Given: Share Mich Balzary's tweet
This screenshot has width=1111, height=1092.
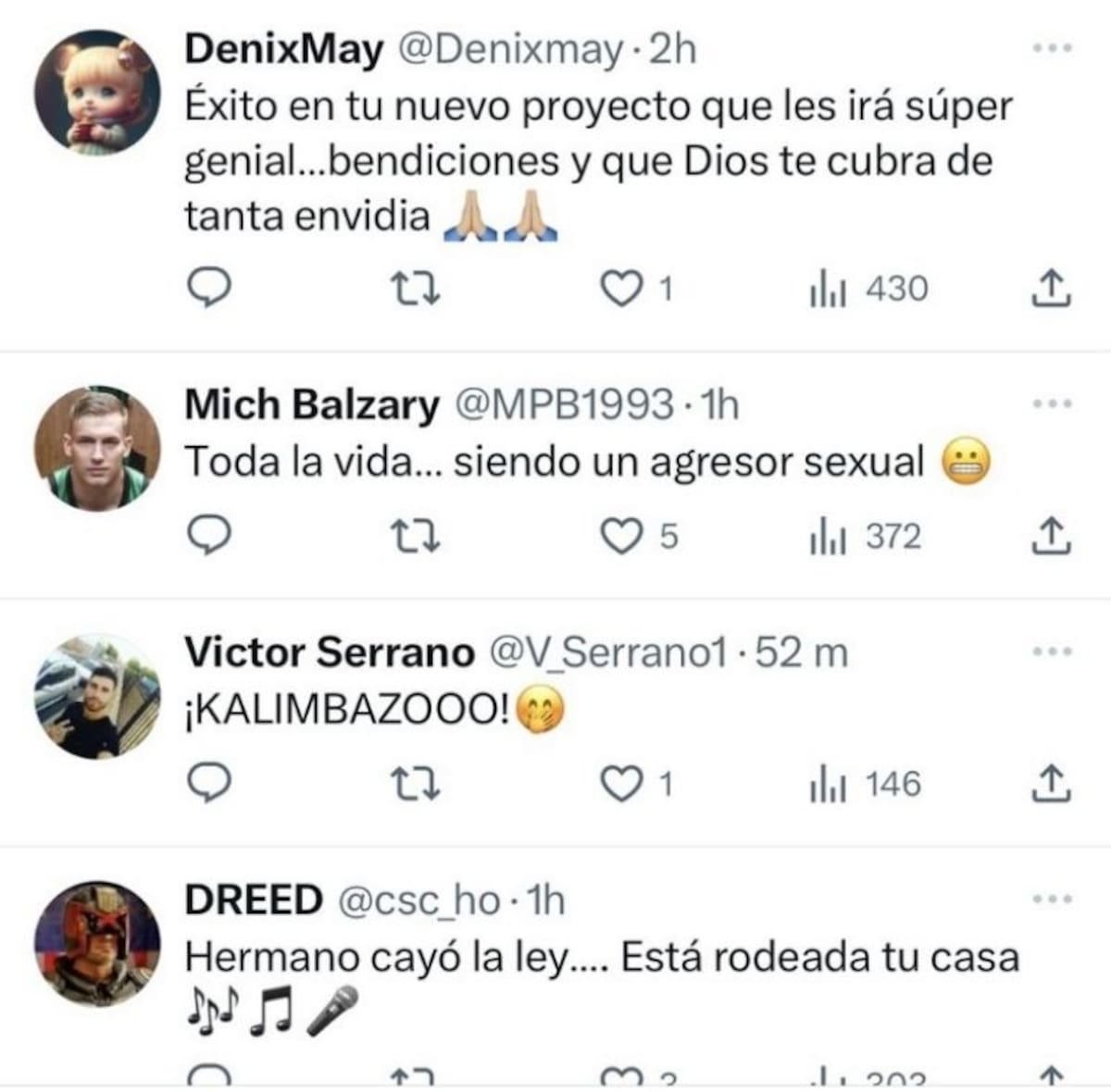Looking at the screenshot, I should [x=1051, y=536].
